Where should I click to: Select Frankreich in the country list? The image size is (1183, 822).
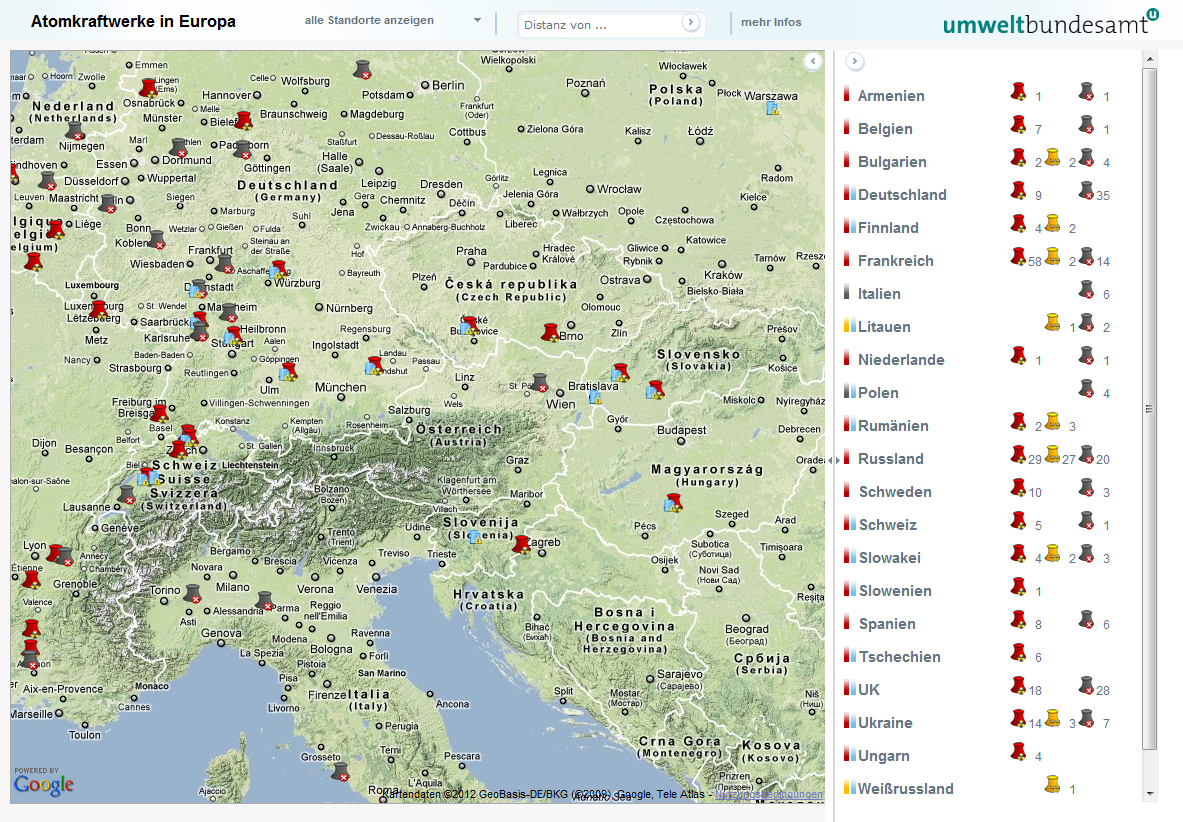896,261
